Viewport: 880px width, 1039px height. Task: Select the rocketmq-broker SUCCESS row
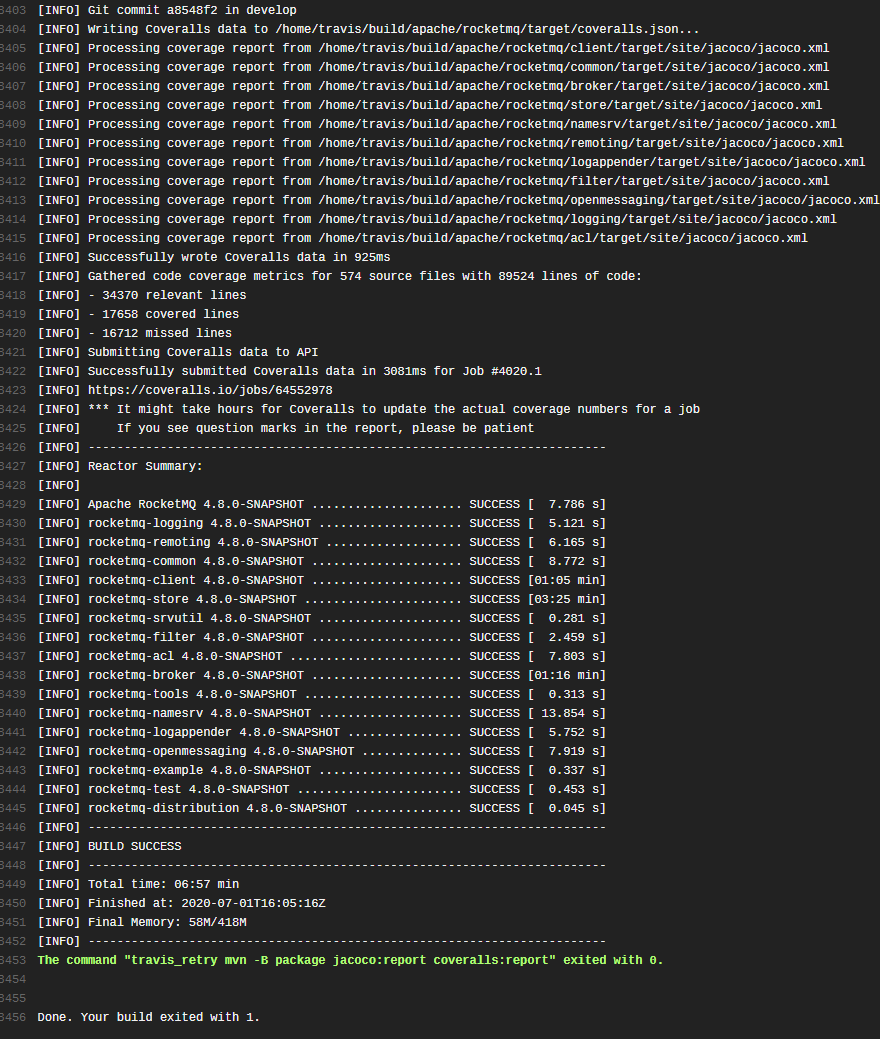(x=321, y=675)
